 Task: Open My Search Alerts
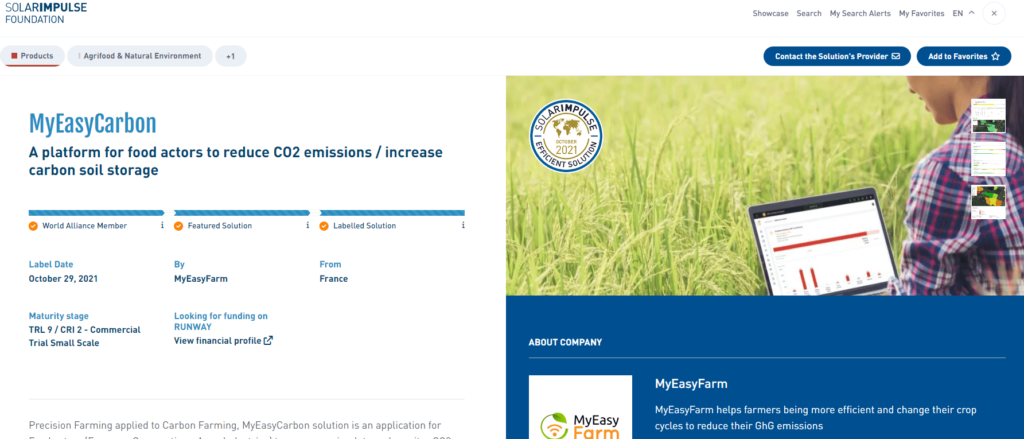(x=860, y=13)
